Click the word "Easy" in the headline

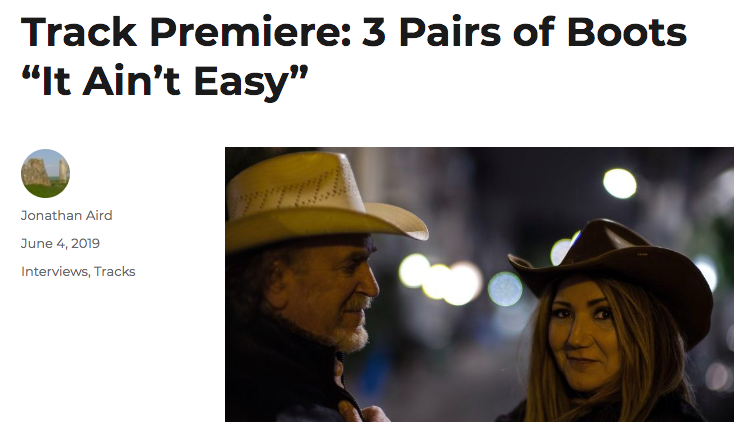coord(242,82)
